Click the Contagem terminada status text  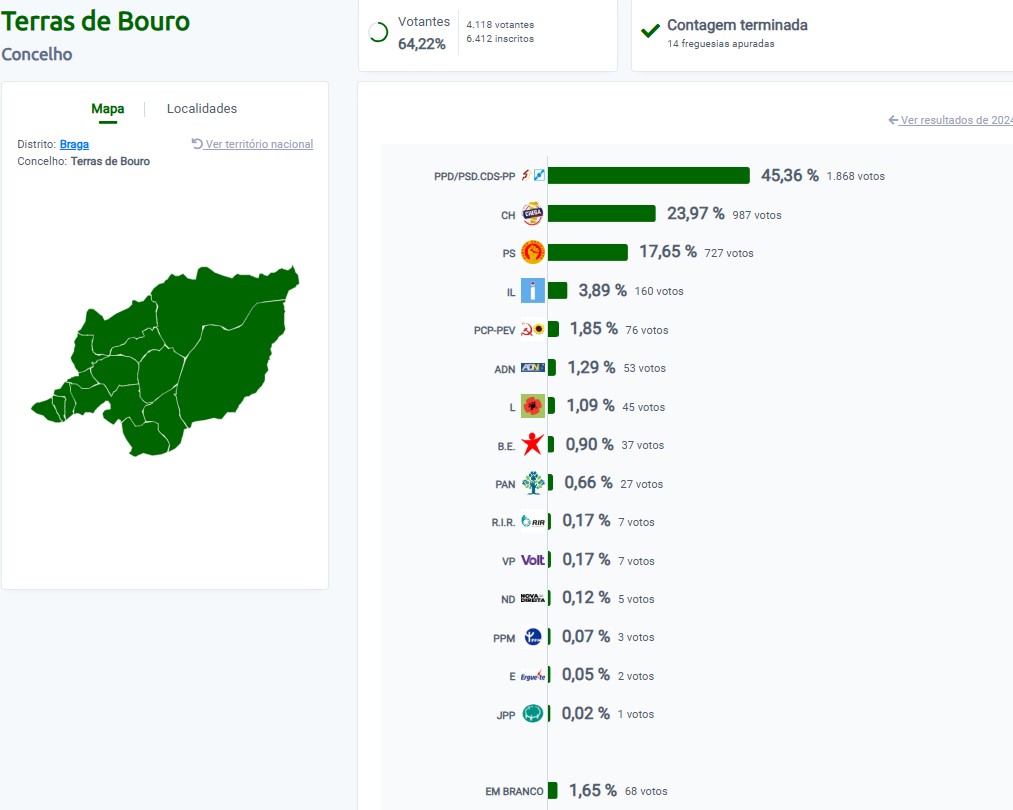[737, 25]
